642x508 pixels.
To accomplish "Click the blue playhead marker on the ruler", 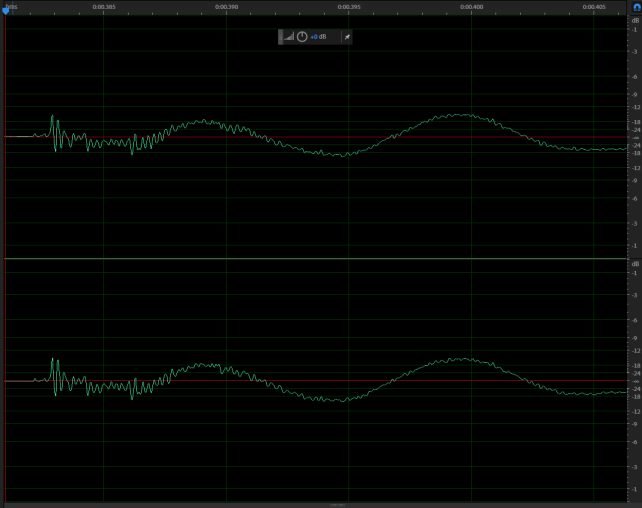I will click(x=5, y=10).
